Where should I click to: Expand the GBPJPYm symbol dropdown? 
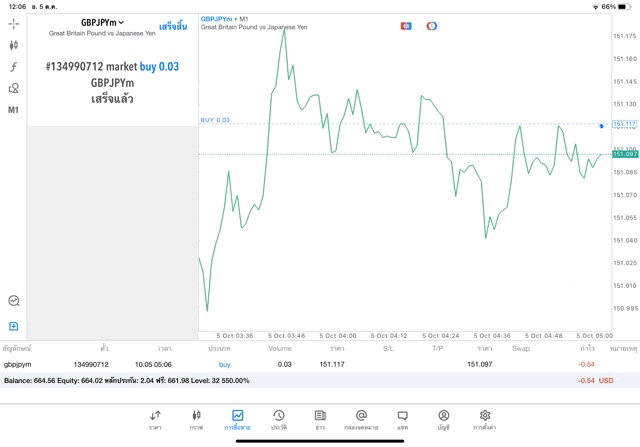click(103, 22)
